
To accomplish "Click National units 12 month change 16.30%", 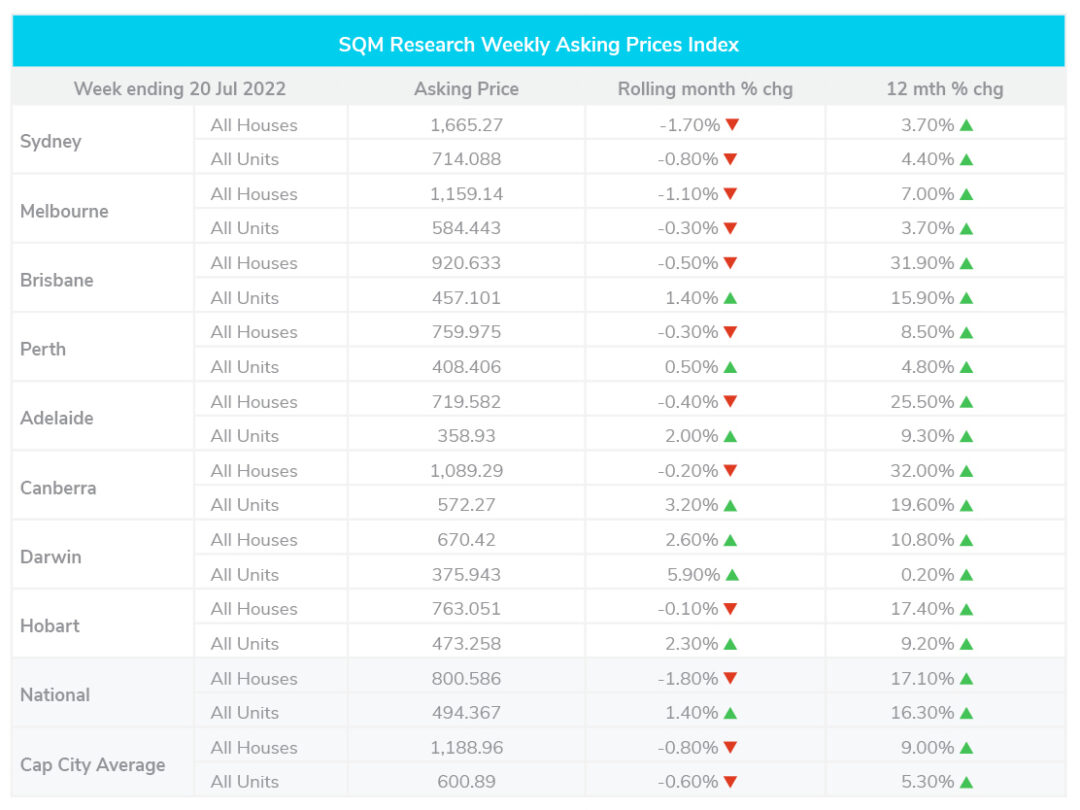I will click(922, 713).
